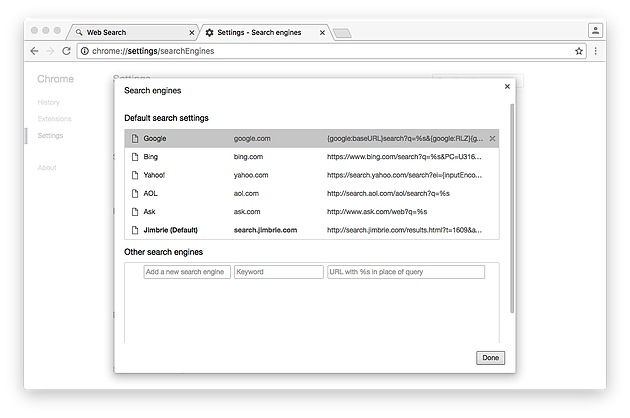
Task: Bookmark this page with the star icon
Action: (x=579, y=51)
